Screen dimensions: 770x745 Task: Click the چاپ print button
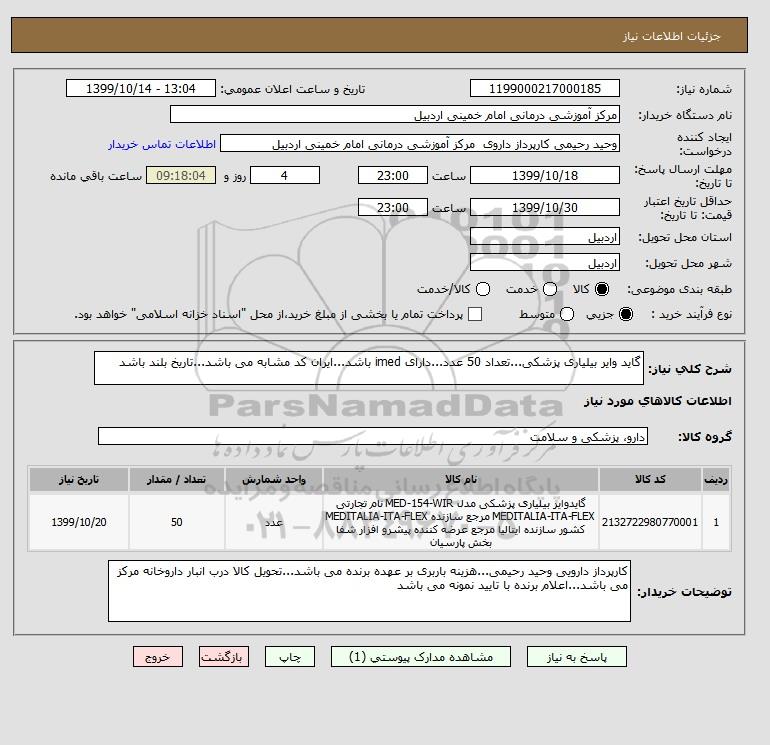[290, 657]
